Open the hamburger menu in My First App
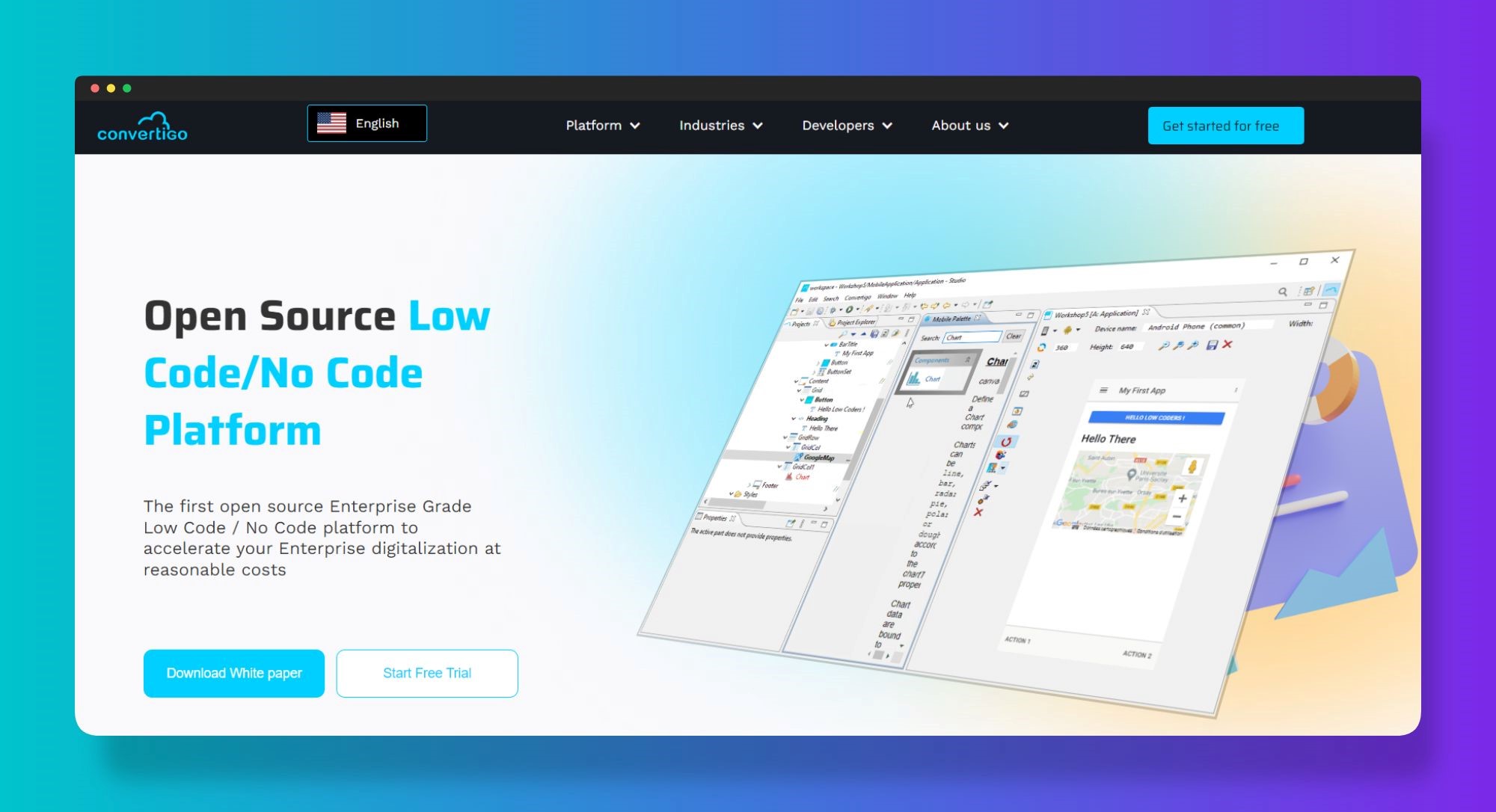Screen dimensions: 1496x812 click(x=1103, y=390)
